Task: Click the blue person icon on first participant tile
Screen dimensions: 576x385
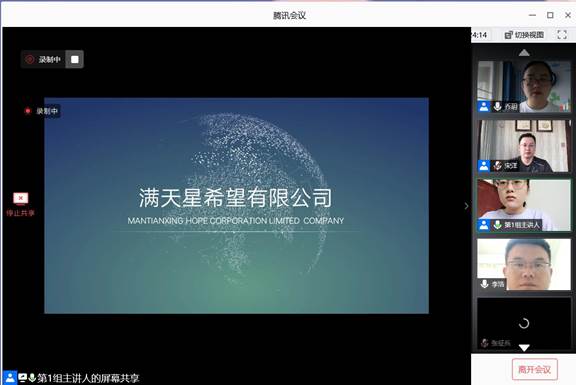Action: 484,107
